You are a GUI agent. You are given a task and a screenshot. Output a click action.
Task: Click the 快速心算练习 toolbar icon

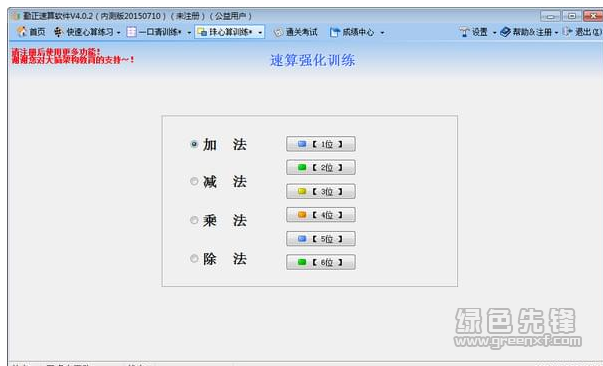pyautogui.click(x=58, y=32)
